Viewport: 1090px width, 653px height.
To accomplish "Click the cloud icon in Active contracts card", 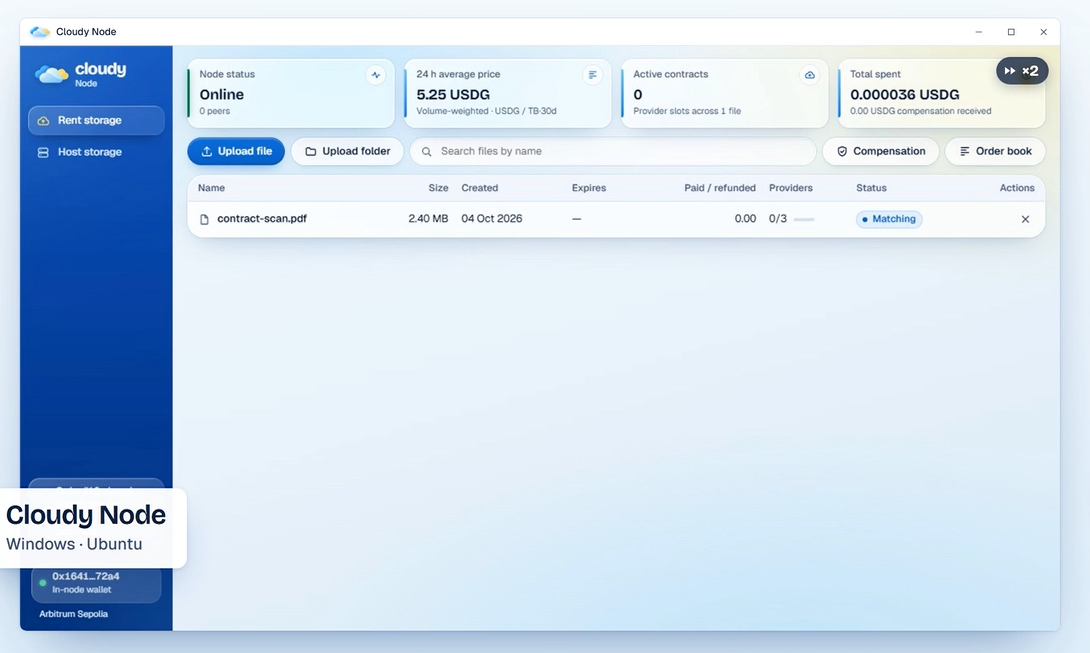I will [x=809, y=75].
